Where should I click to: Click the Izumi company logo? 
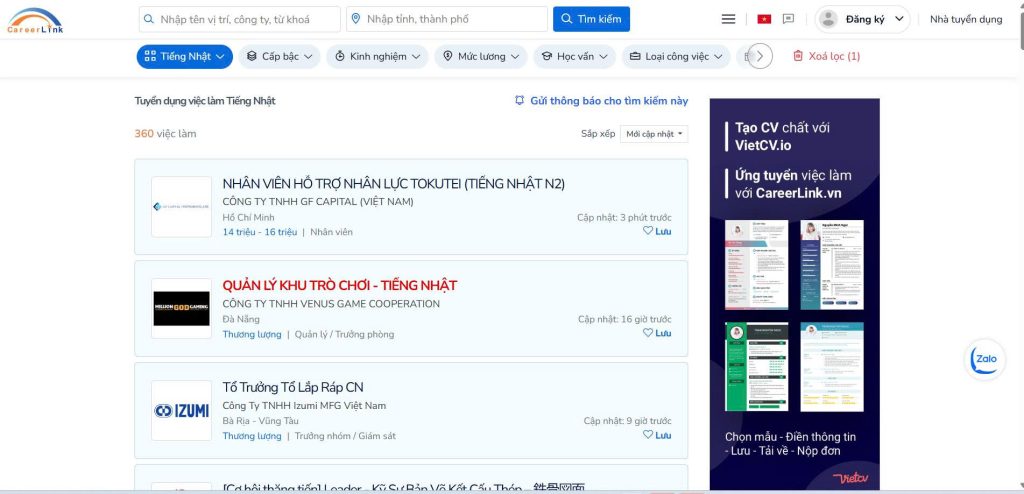pos(181,410)
